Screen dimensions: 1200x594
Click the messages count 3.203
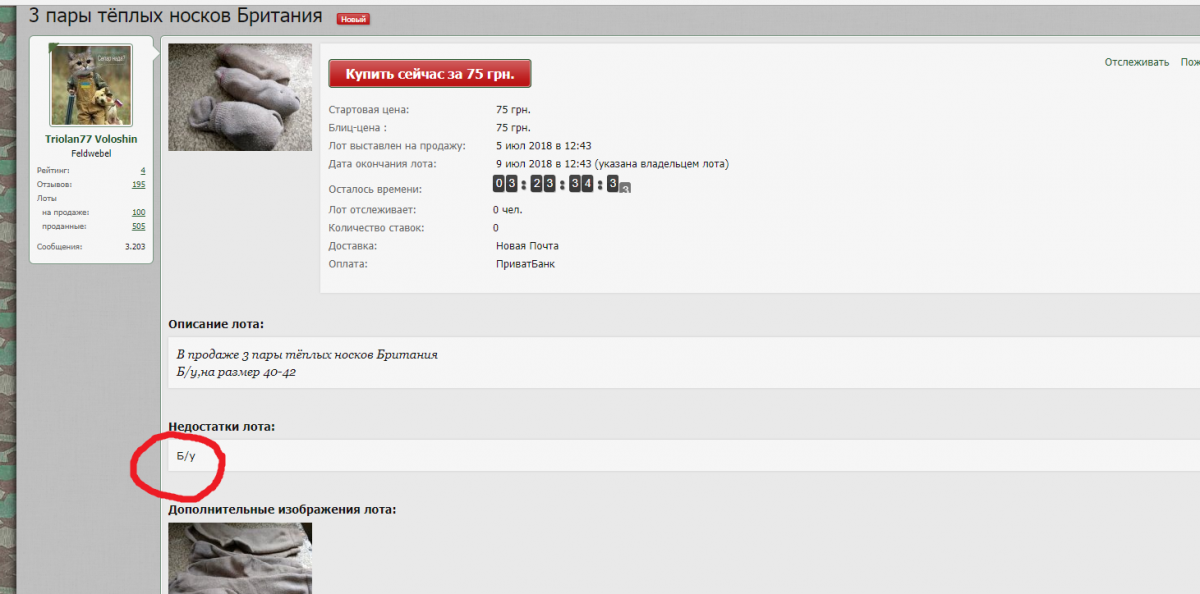coord(134,246)
